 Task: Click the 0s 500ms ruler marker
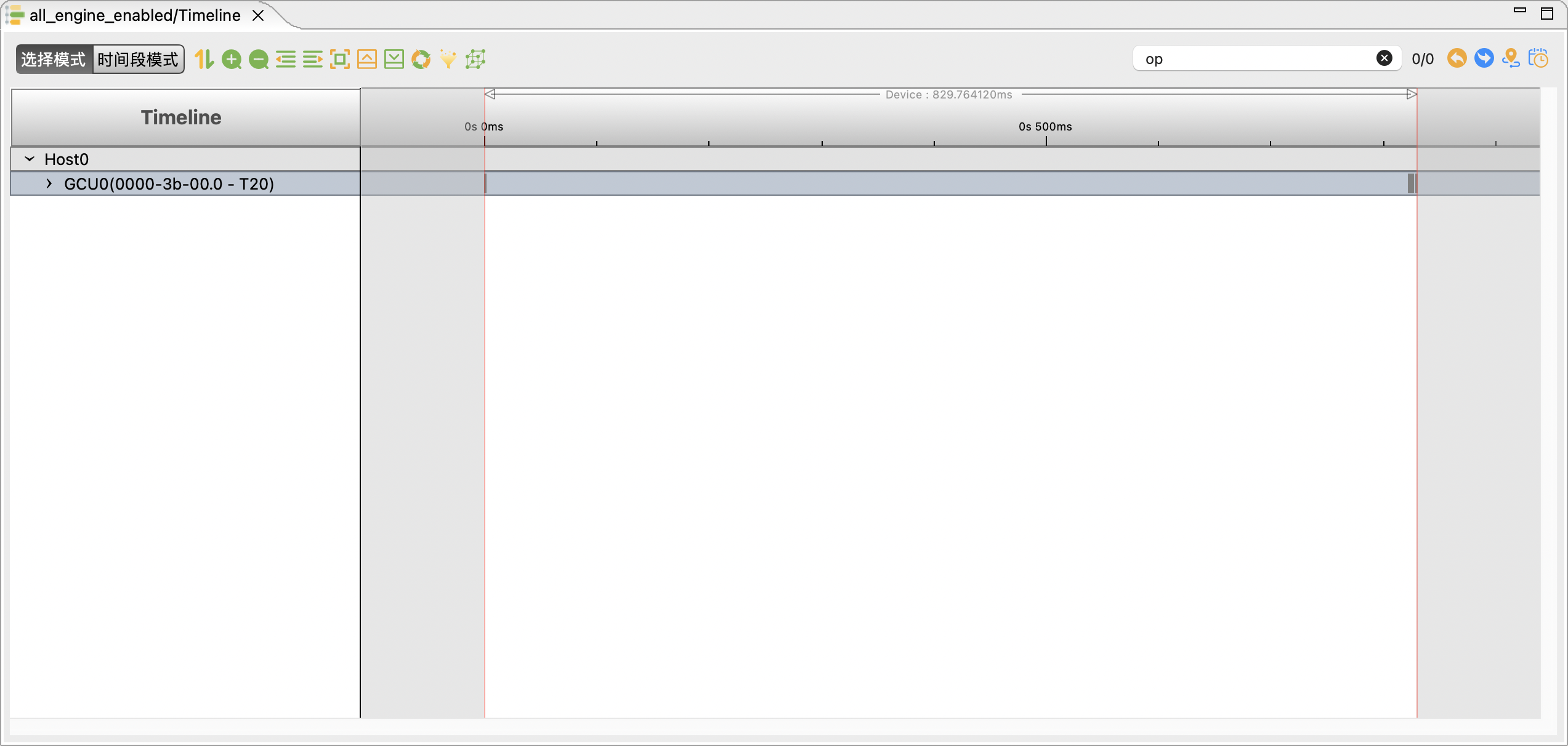tap(1045, 127)
